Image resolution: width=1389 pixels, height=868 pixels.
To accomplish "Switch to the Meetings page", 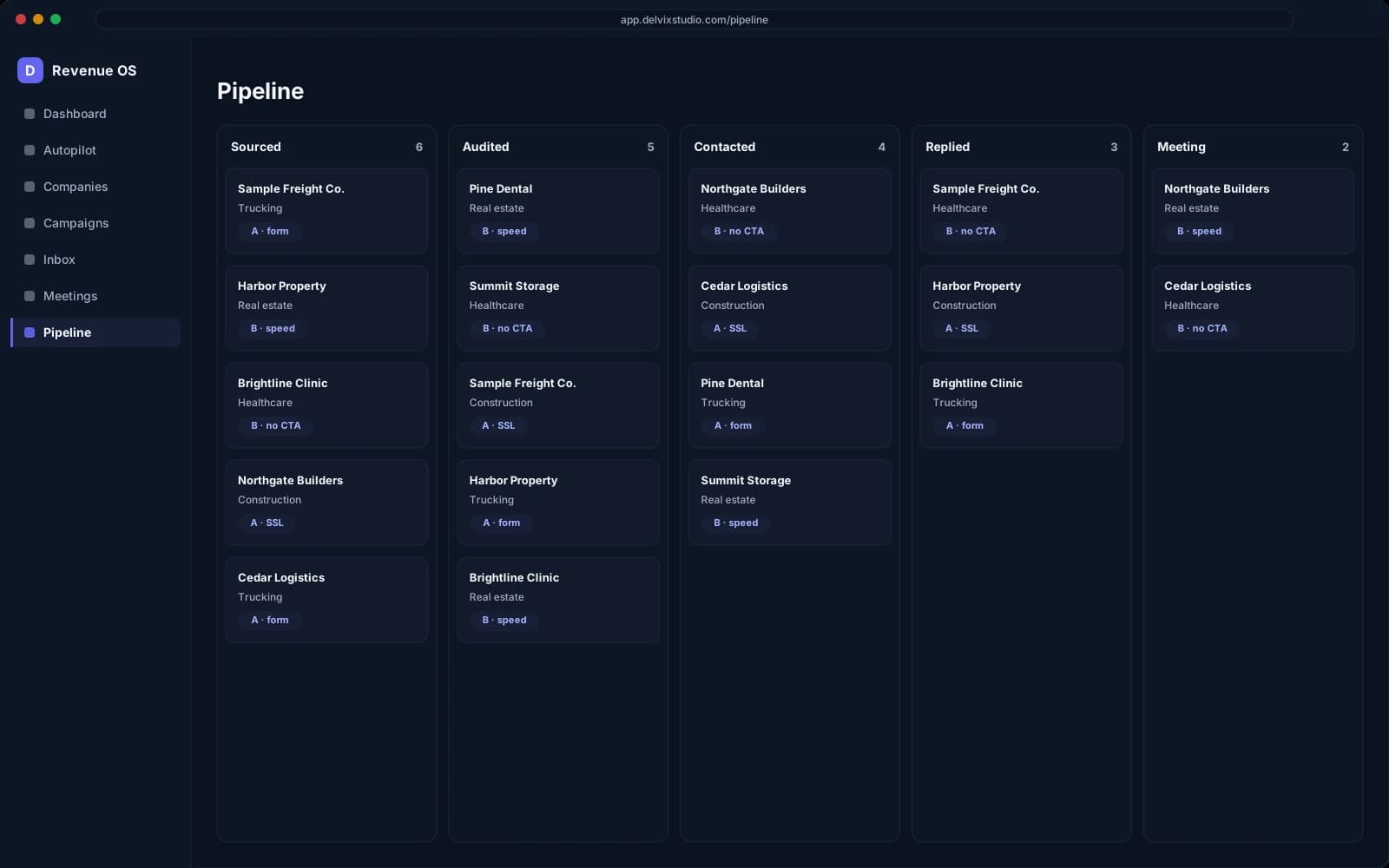I will (95, 296).
